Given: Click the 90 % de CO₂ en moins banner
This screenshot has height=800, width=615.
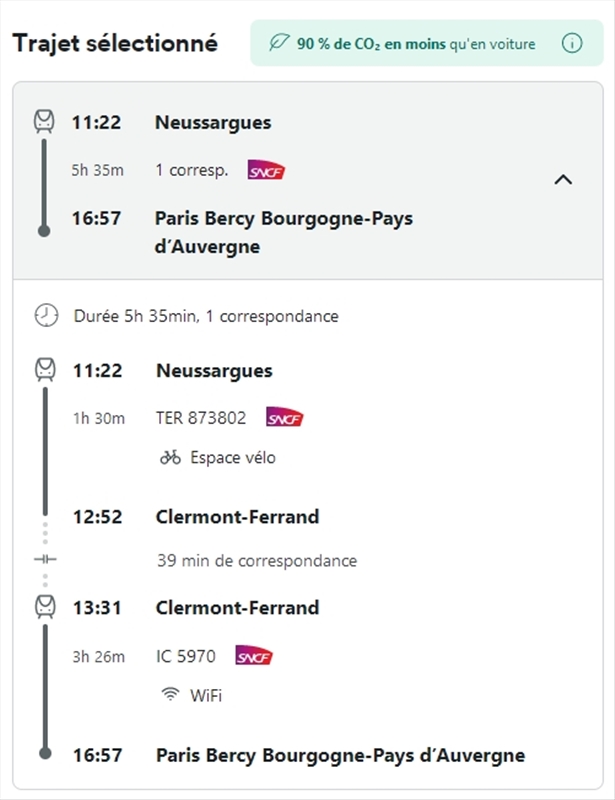Looking at the screenshot, I should (416, 44).
